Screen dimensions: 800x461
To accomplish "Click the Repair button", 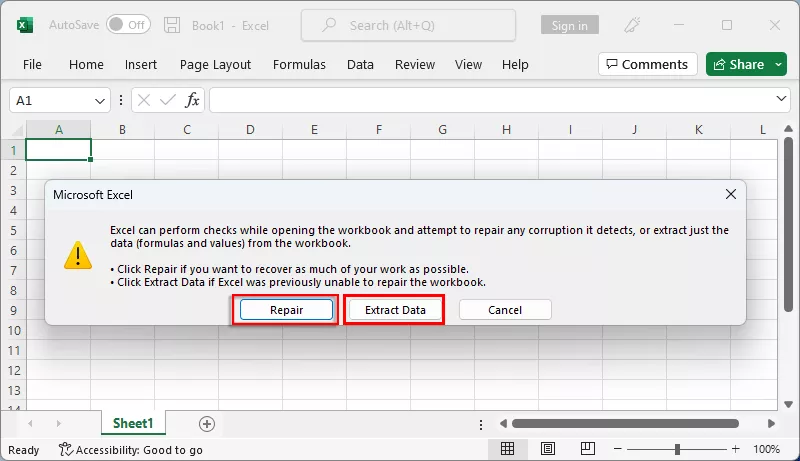I will click(286, 310).
